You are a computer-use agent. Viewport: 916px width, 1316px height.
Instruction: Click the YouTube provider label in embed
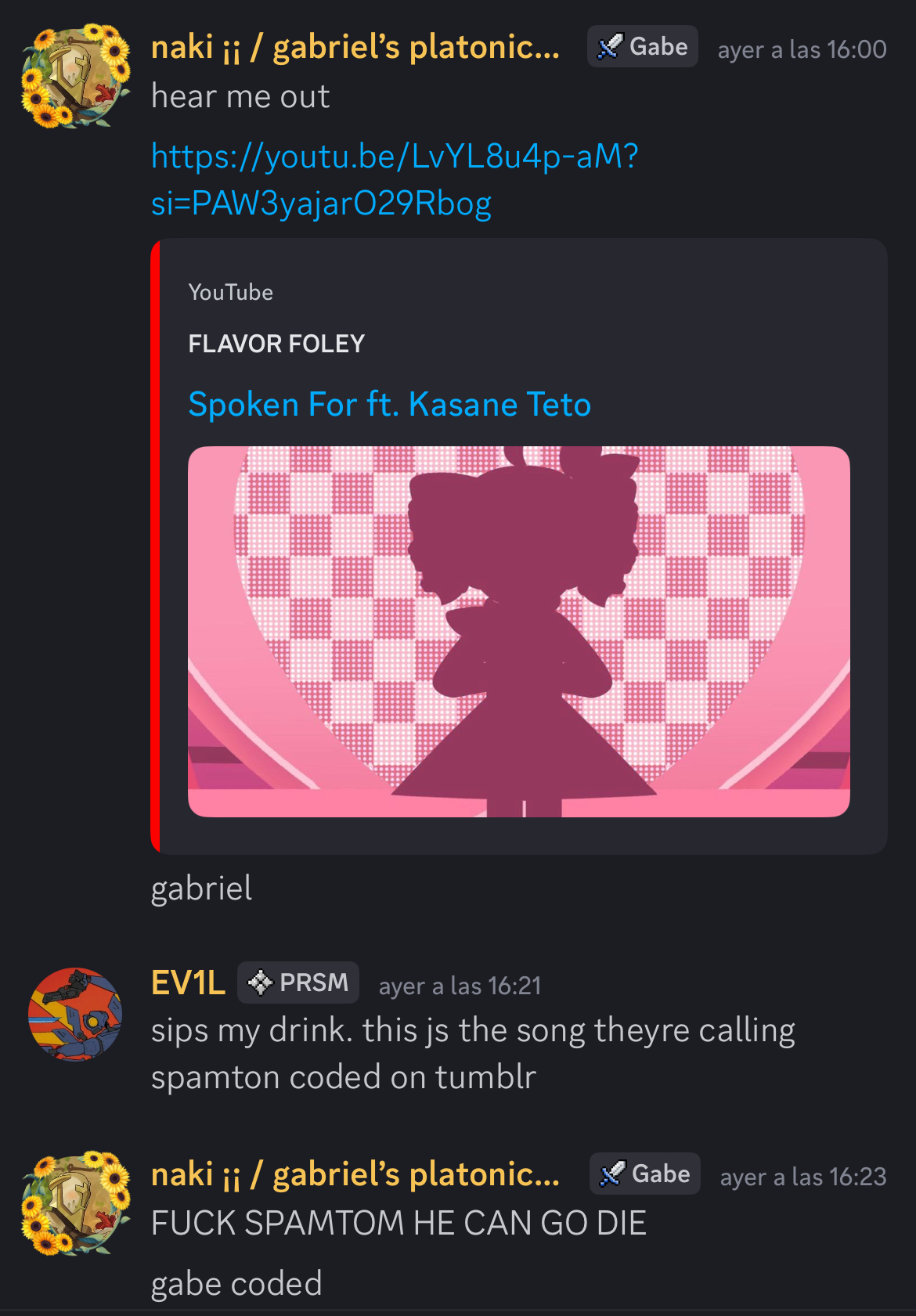click(230, 292)
